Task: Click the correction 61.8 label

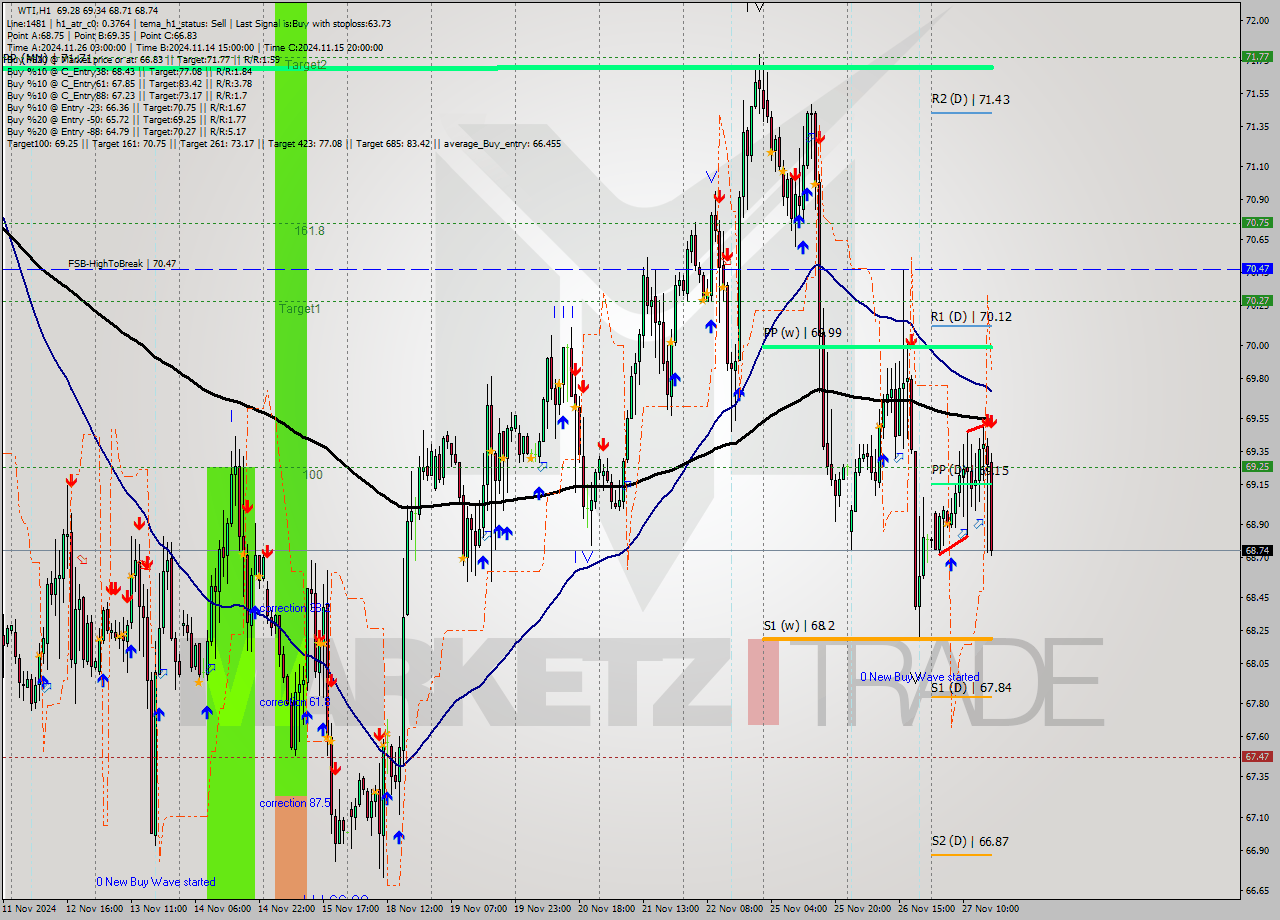Action: coord(294,702)
